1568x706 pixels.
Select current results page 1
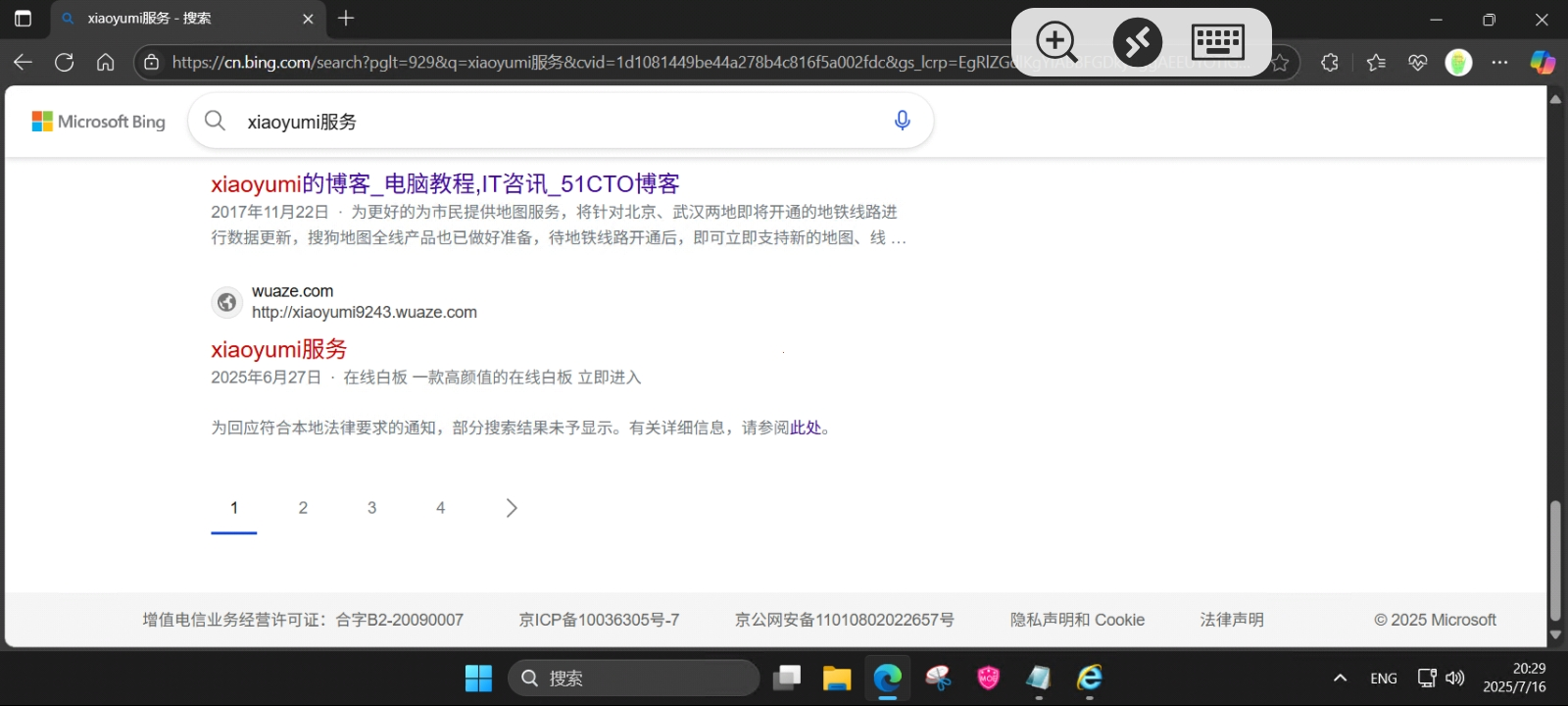tap(234, 508)
